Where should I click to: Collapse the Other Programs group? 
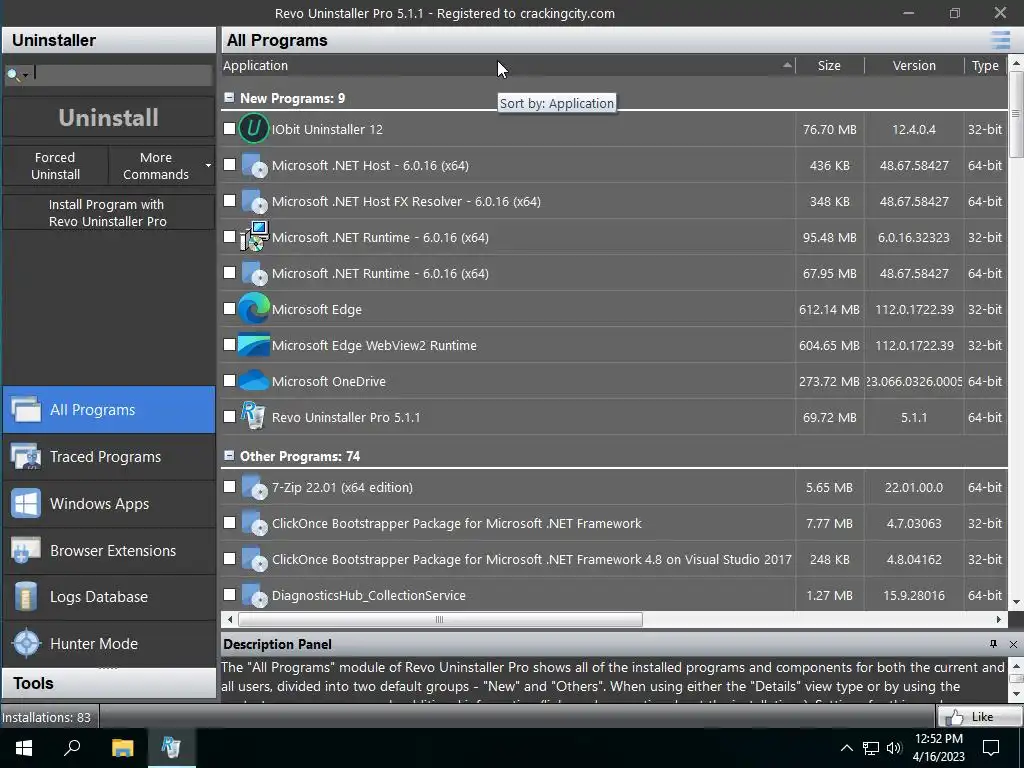(229, 455)
